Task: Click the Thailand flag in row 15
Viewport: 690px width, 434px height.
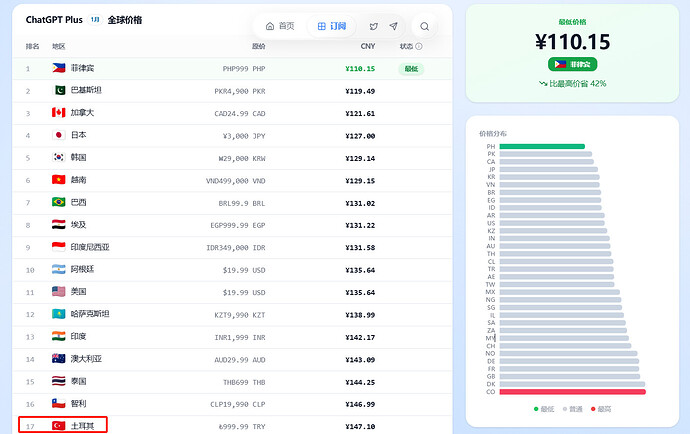Action: tap(59, 381)
